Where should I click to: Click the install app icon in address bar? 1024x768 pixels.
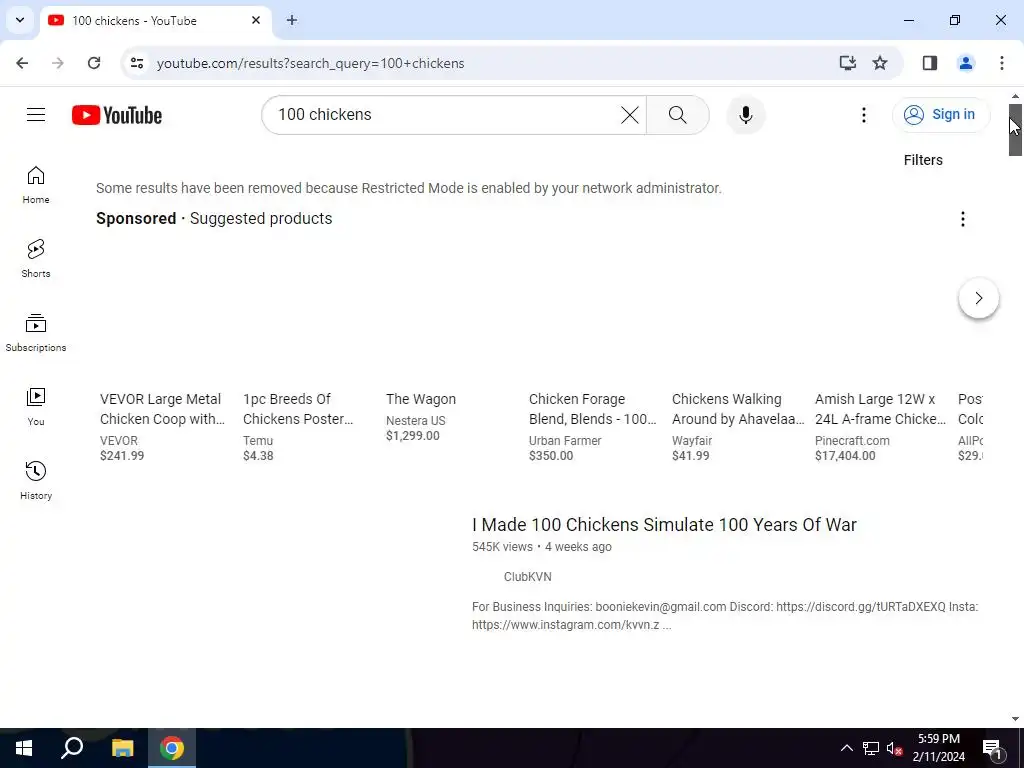click(x=847, y=63)
